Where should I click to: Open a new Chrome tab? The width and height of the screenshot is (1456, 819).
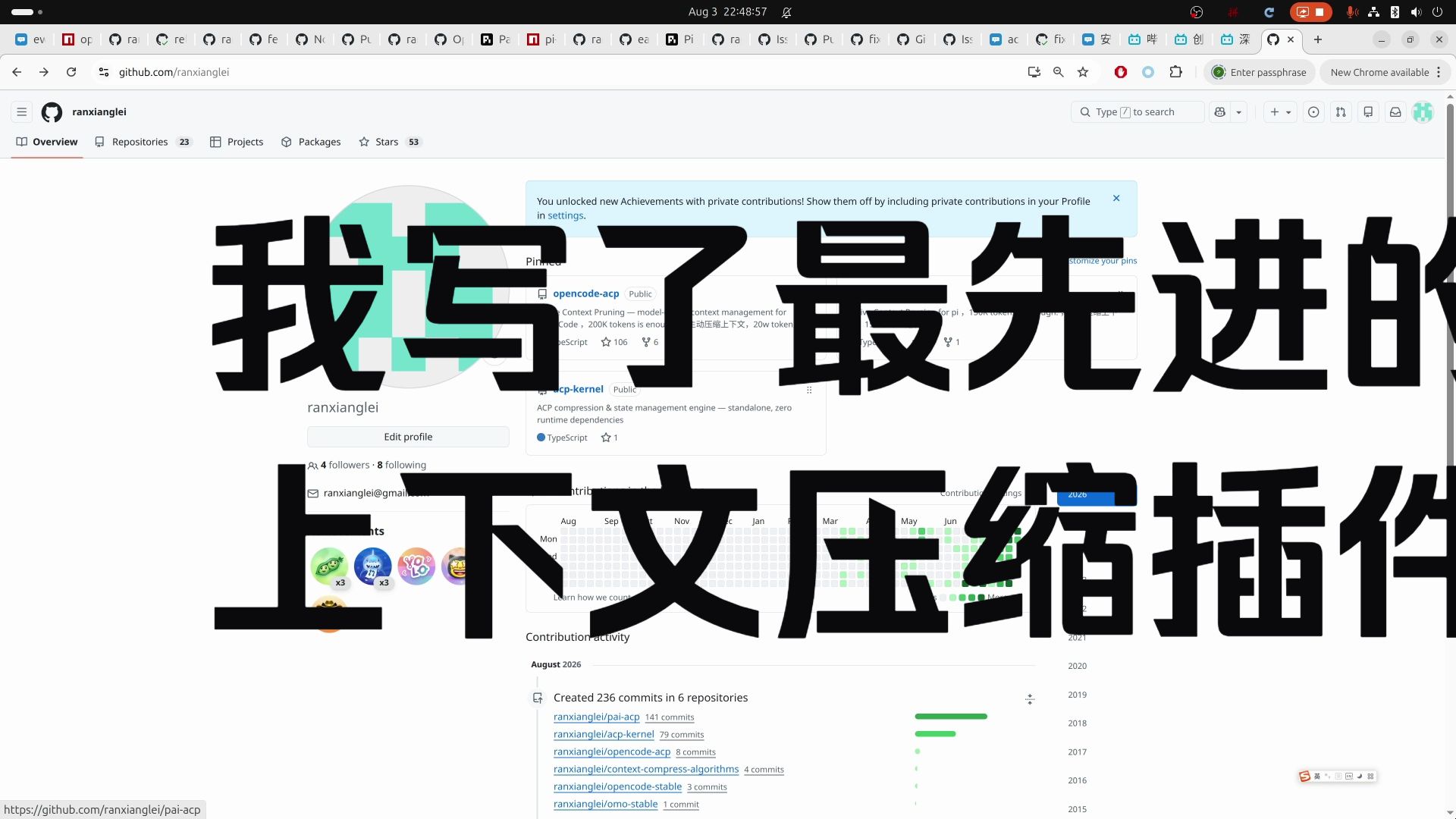1318,39
